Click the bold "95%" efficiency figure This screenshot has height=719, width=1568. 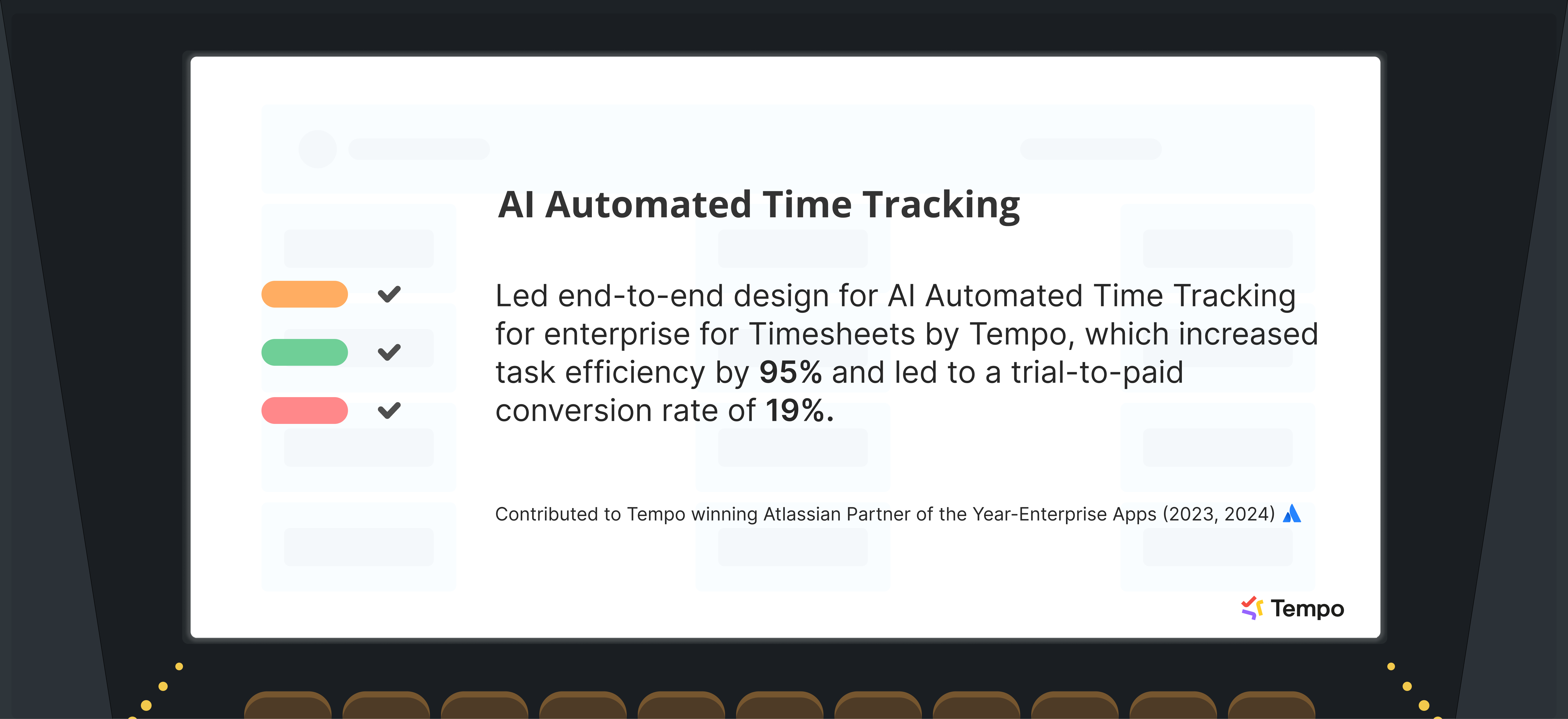click(790, 372)
